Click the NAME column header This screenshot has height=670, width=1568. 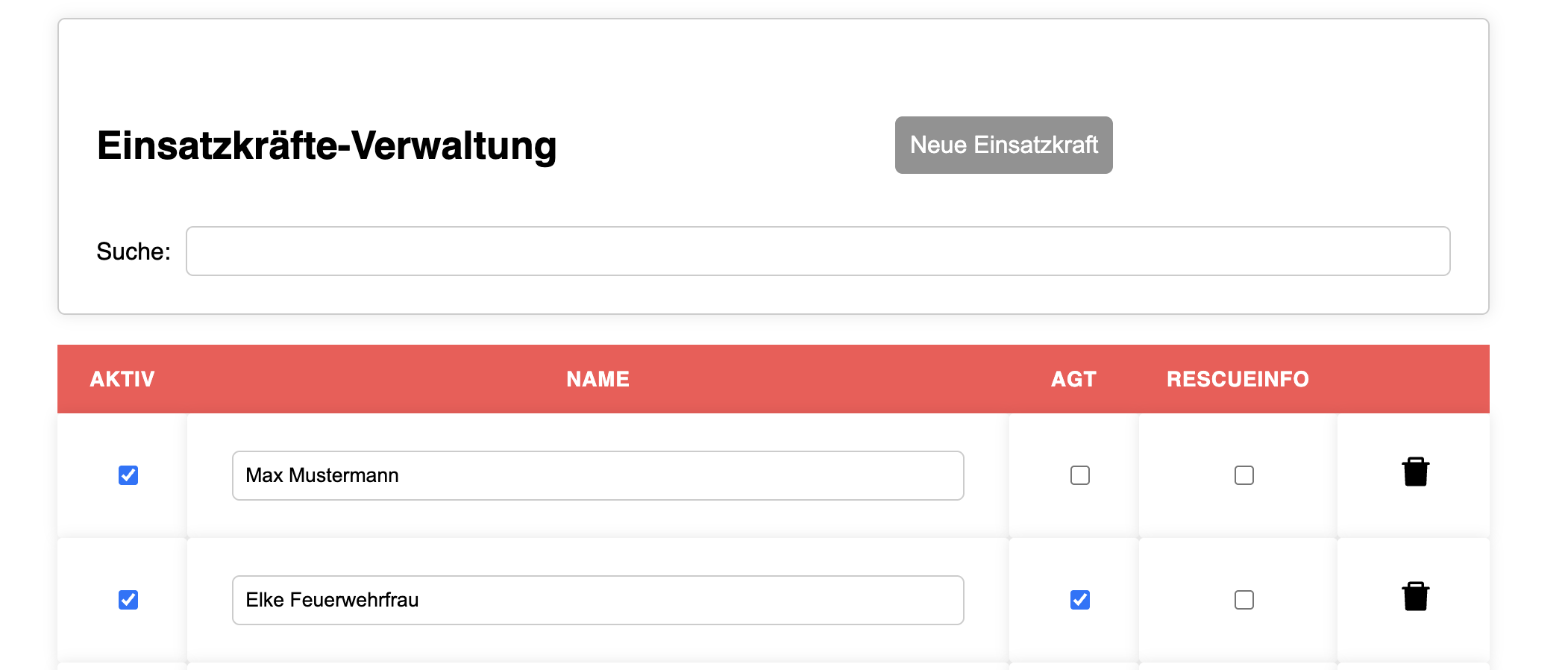(598, 379)
